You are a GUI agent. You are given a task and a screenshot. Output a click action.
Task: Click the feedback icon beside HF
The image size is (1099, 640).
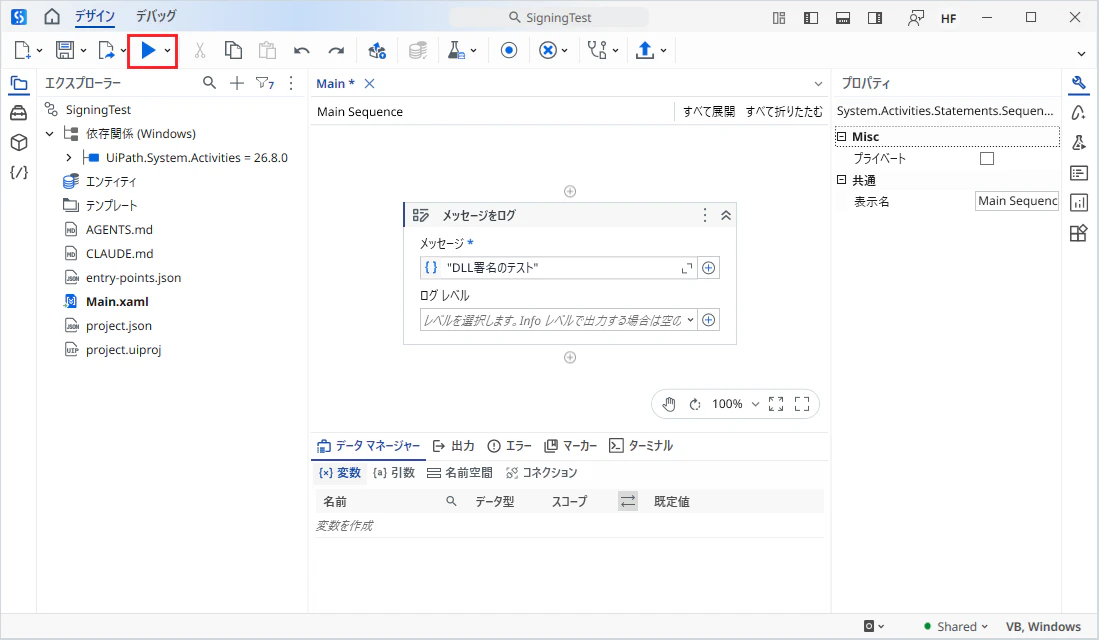point(915,18)
